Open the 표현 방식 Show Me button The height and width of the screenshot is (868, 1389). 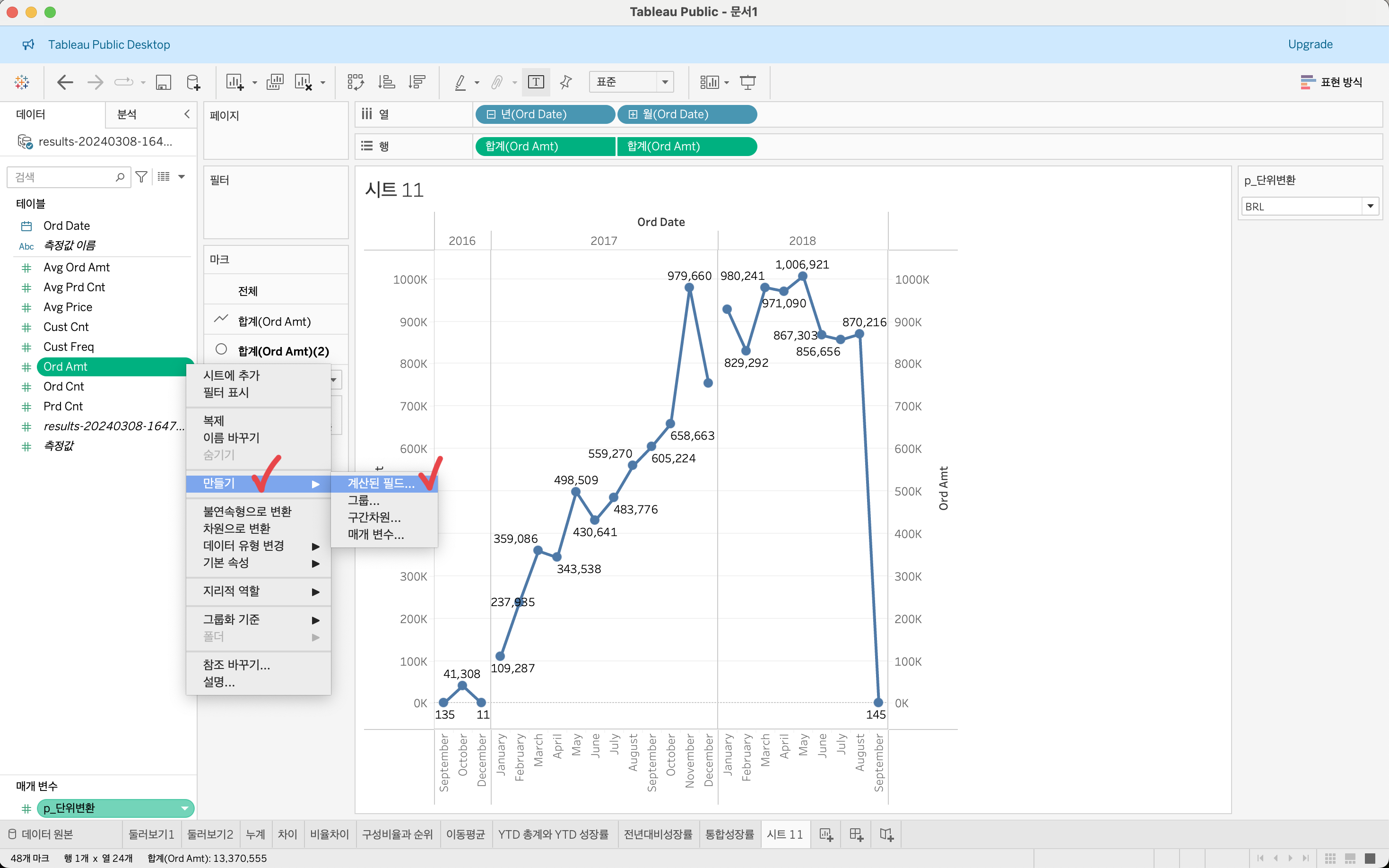click(x=1331, y=82)
